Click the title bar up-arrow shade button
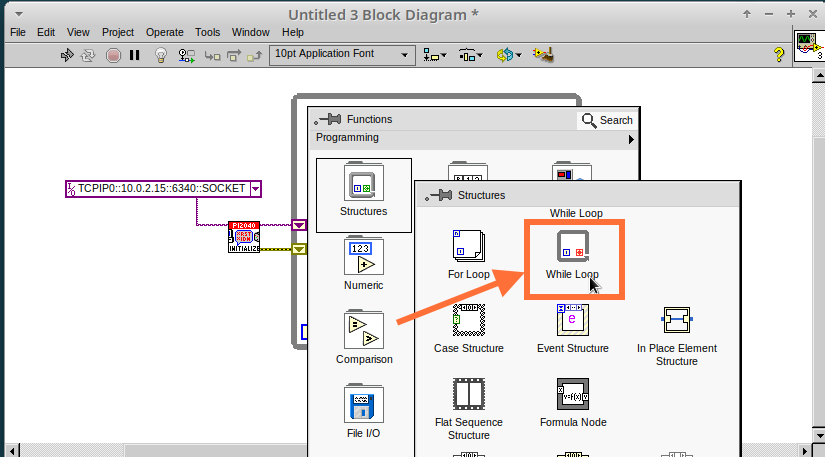The height and width of the screenshot is (457, 825). (747, 14)
